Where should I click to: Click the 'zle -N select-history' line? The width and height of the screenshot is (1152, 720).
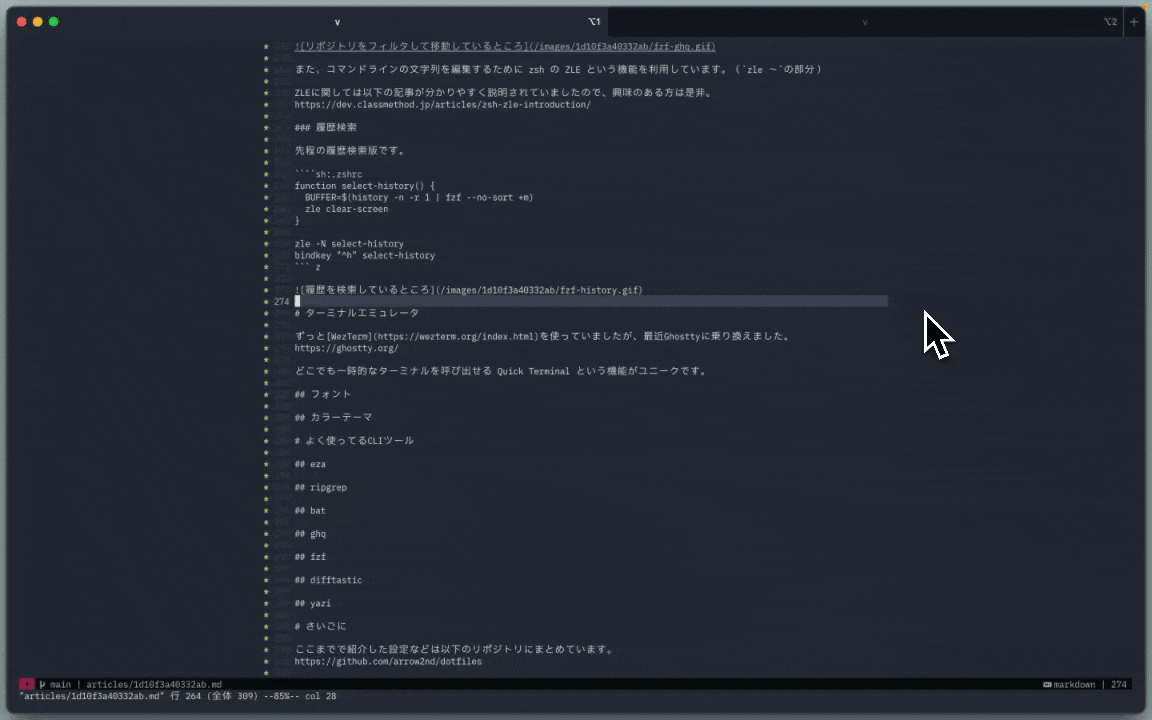pyautogui.click(x=349, y=244)
